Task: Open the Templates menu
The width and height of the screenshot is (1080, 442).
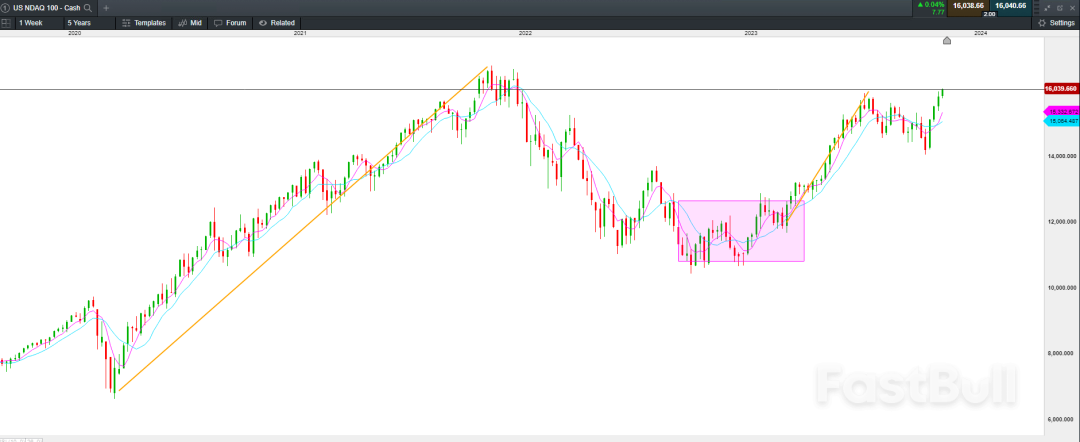Action: point(143,22)
